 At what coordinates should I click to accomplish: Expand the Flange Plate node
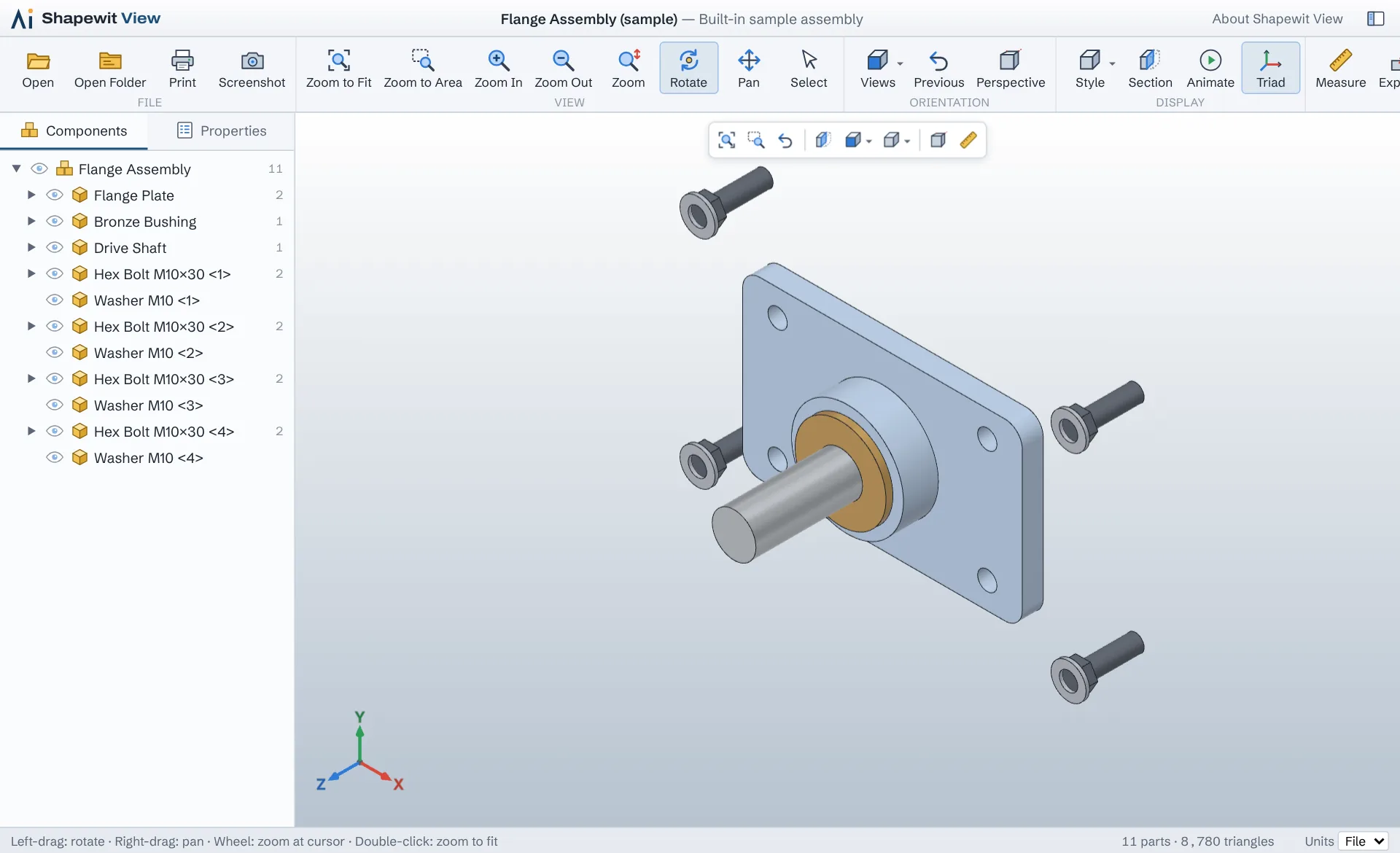31,195
